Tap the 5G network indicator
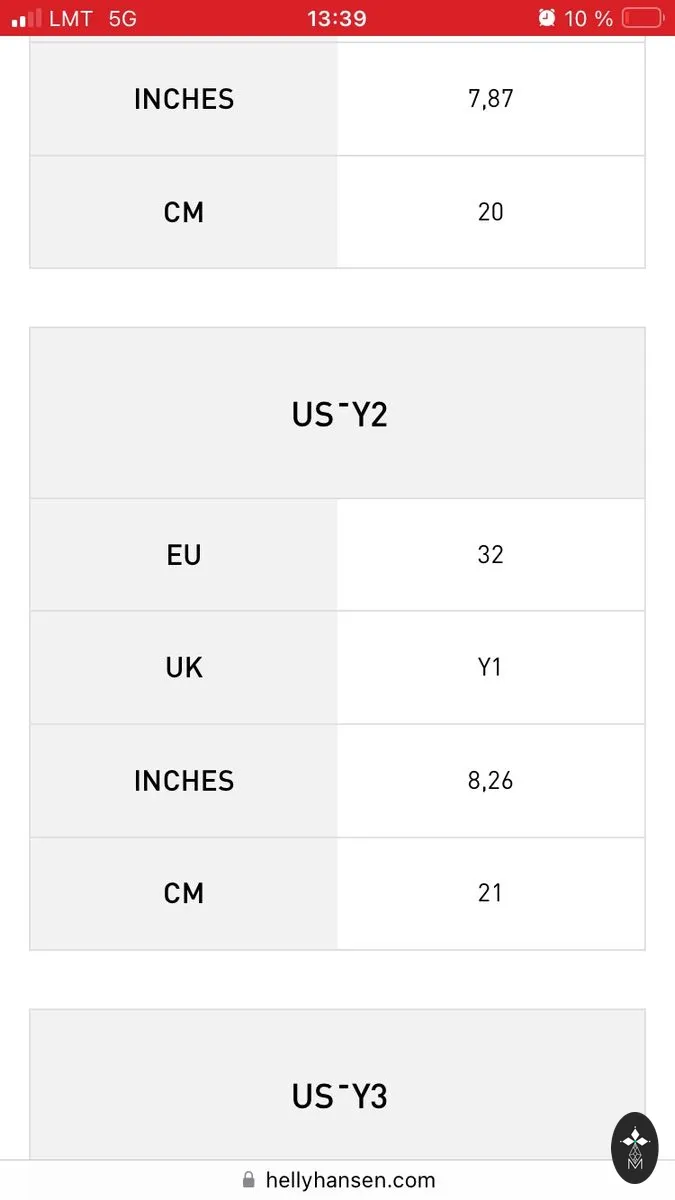 [x=122, y=18]
